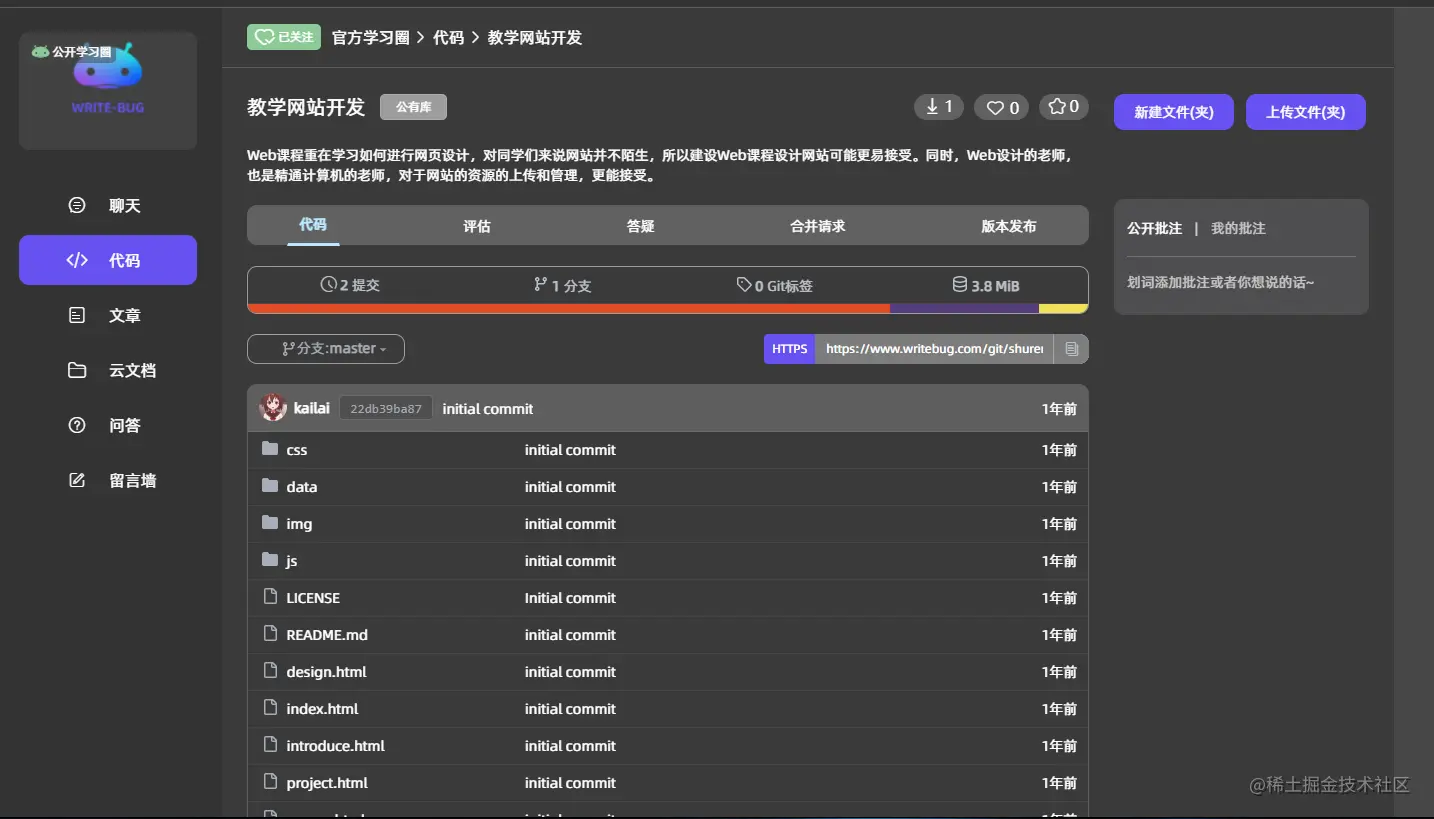Click the article icon beside 文章
This screenshot has height=819, width=1434.
(x=77, y=315)
